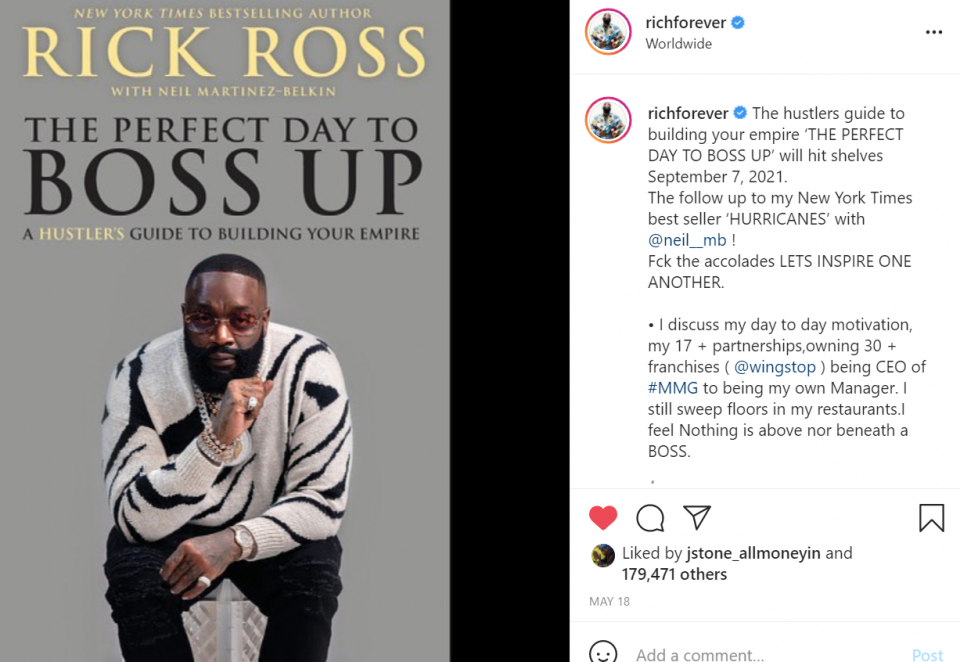Open comments with the speech bubble icon
Image resolution: width=960 pixels, height=662 pixels.
650,518
